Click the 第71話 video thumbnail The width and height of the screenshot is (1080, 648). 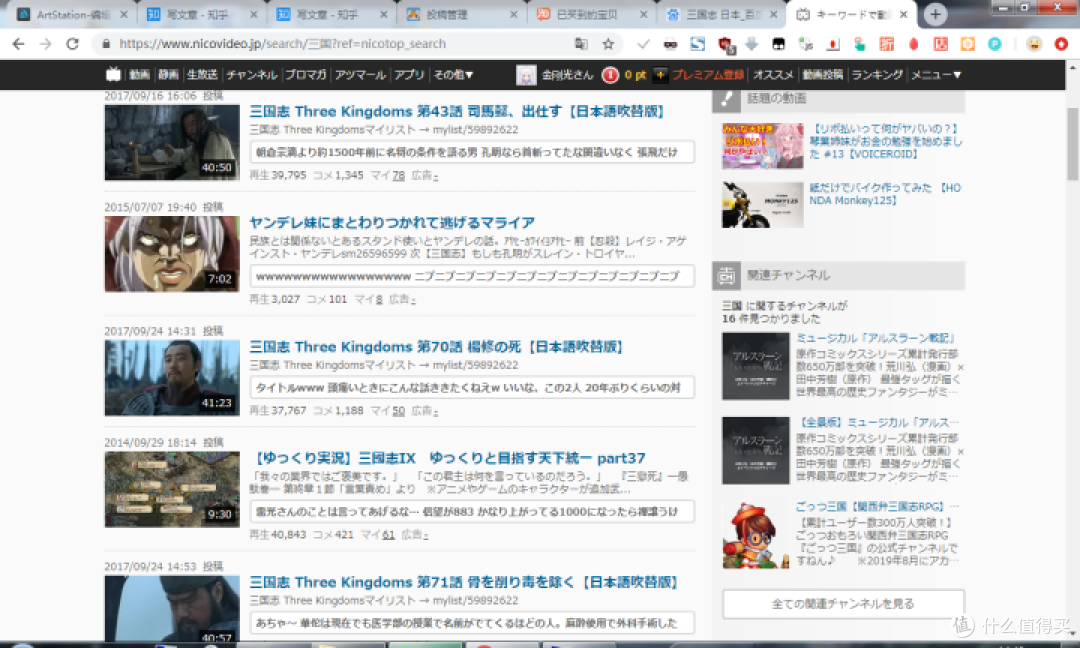[x=172, y=608]
